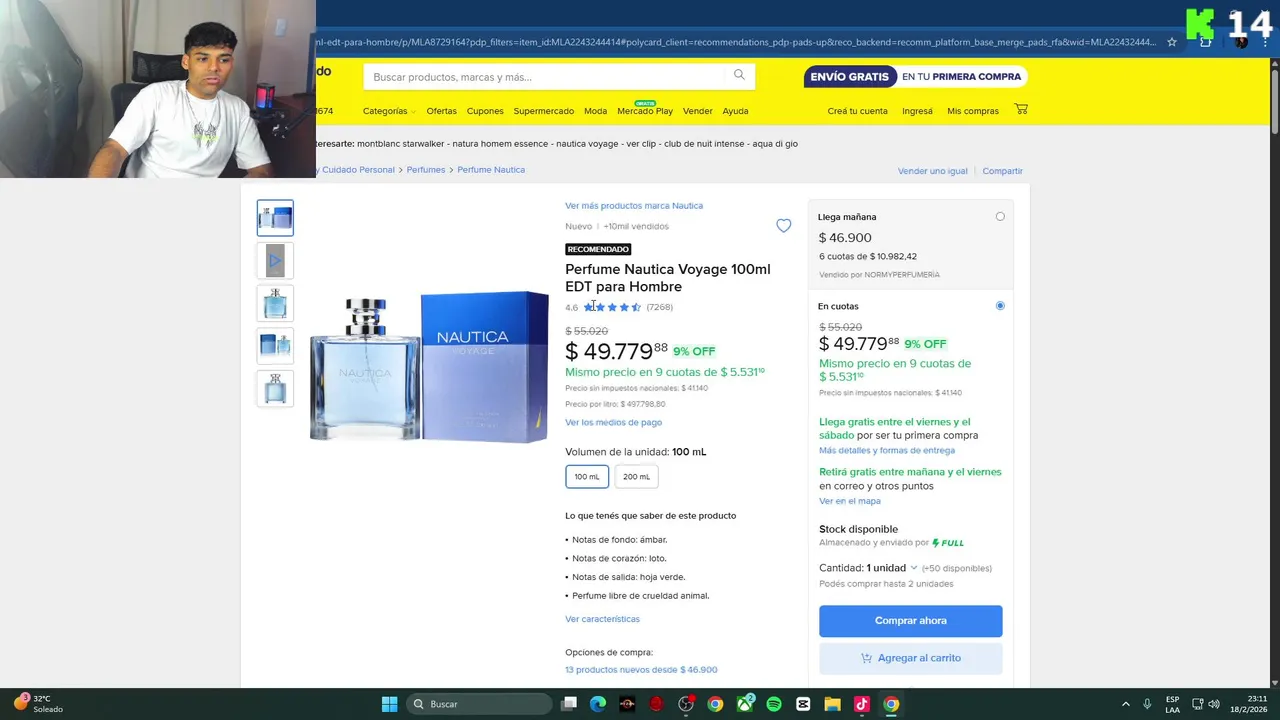Click Creá tu cuenta
1280x720 pixels.
(x=857, y=111)
